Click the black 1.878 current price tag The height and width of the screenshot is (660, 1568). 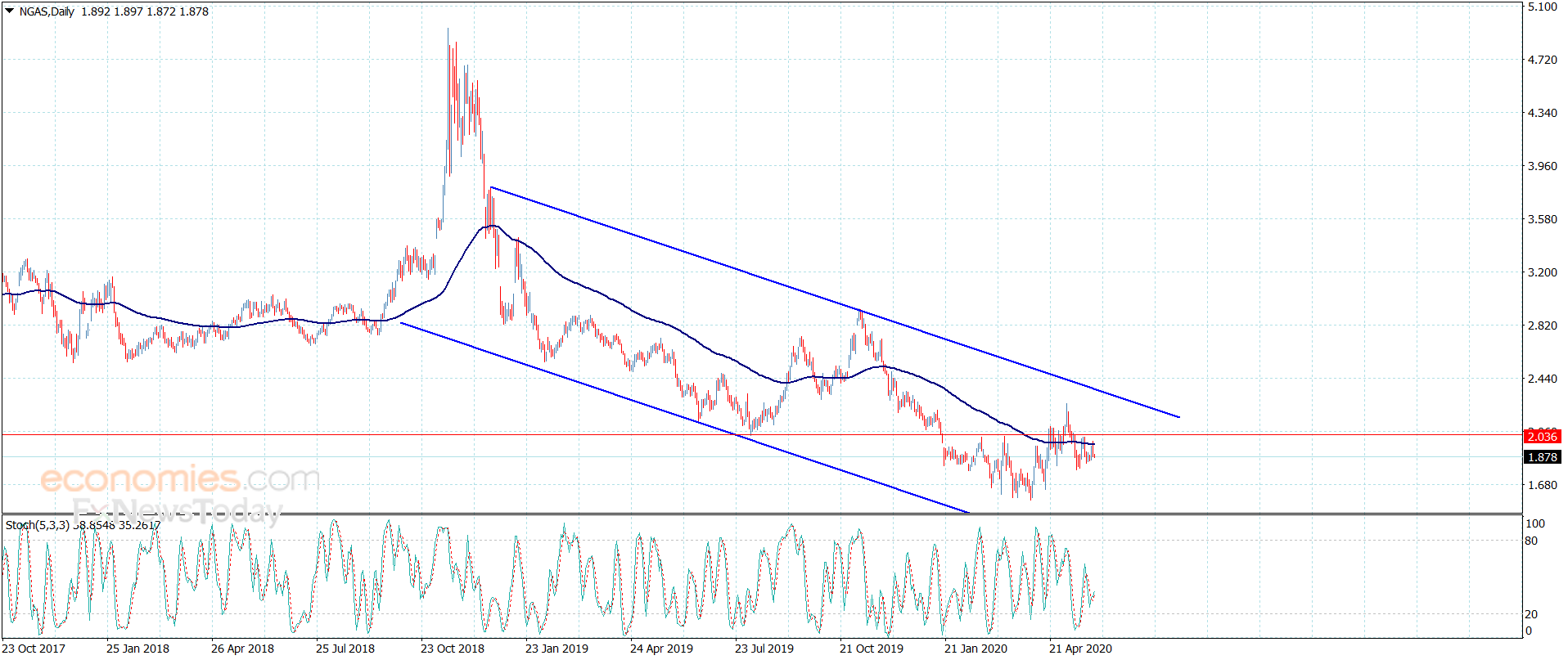tap(1543, 457)
